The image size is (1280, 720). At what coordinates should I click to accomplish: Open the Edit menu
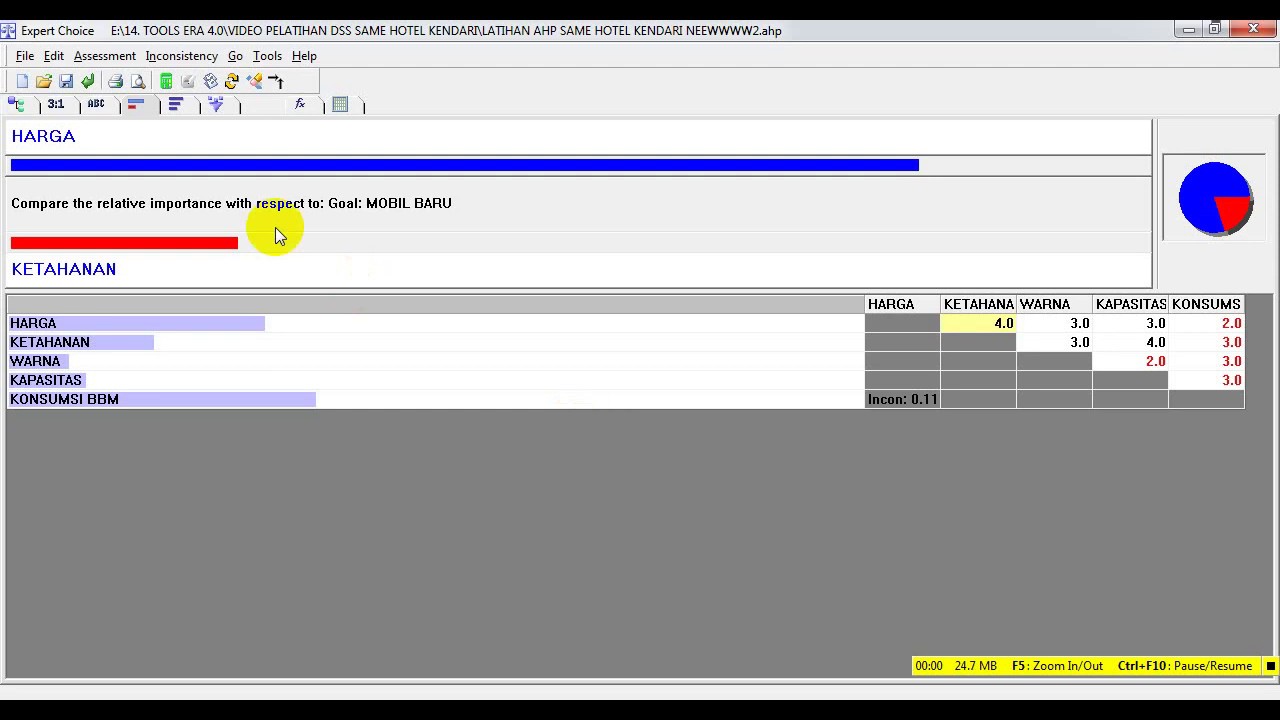54,56
